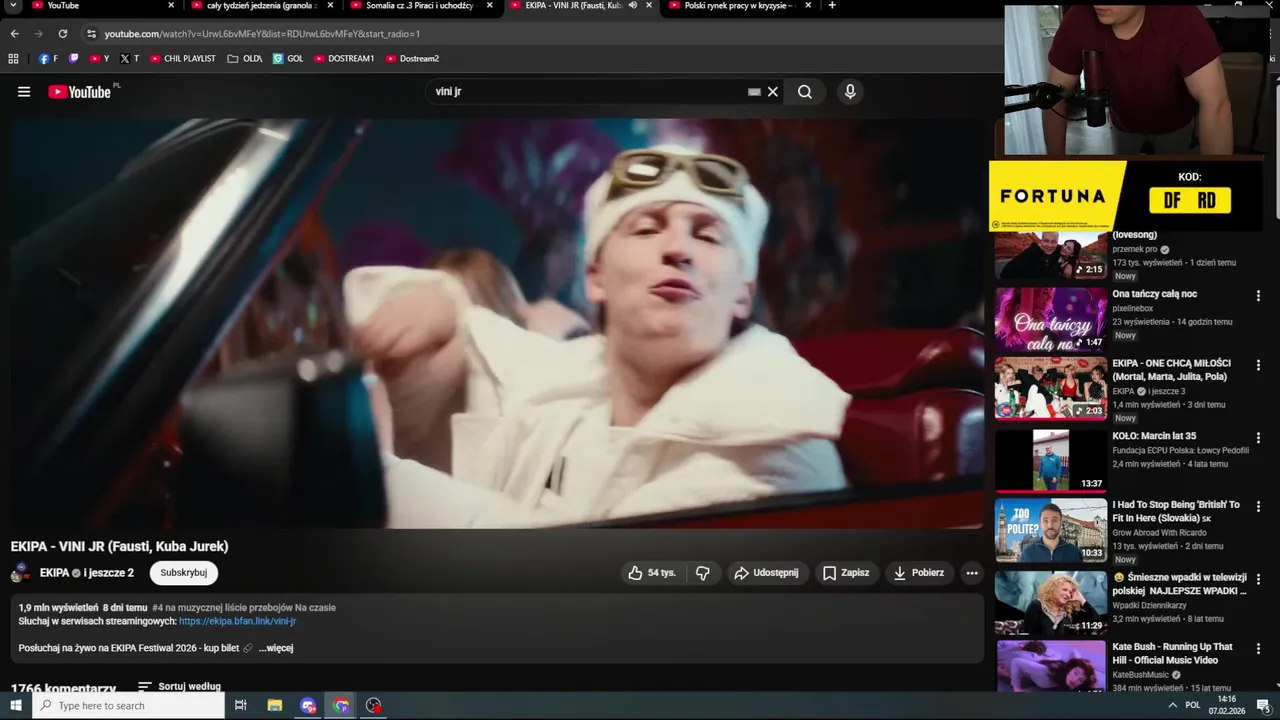Open the Sortuj według comment sorting

(179, 687)
